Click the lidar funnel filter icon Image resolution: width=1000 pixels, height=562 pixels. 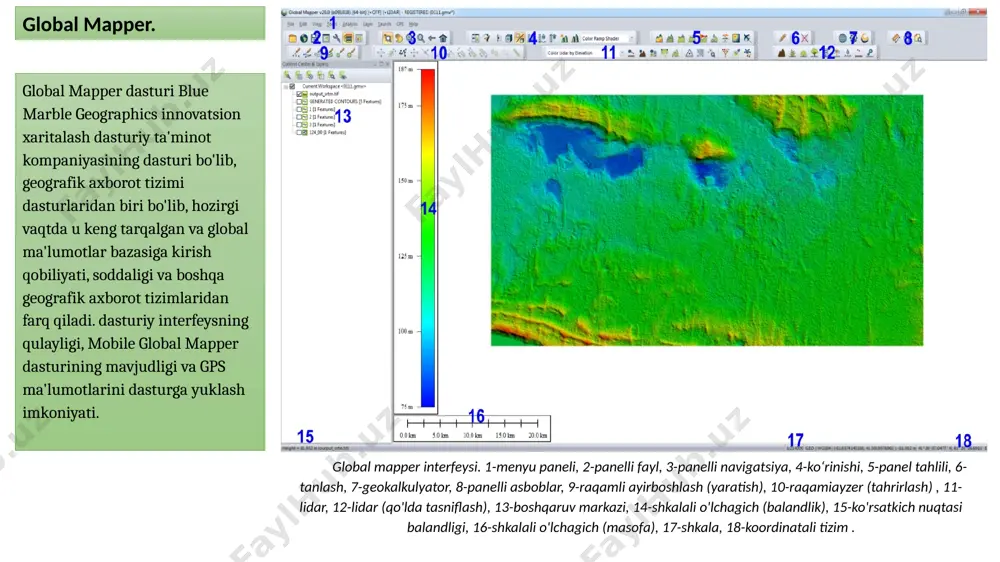pyautogui.click(x=725, y=54)
